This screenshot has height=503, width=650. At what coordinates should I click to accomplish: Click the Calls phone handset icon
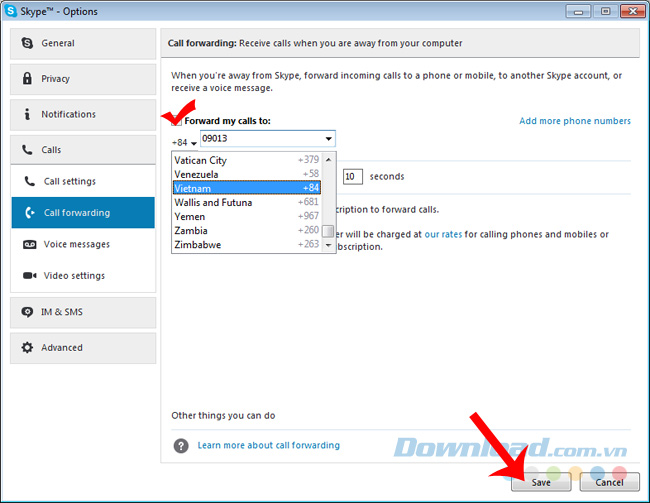pyautogui.click(x=27, y=150)
